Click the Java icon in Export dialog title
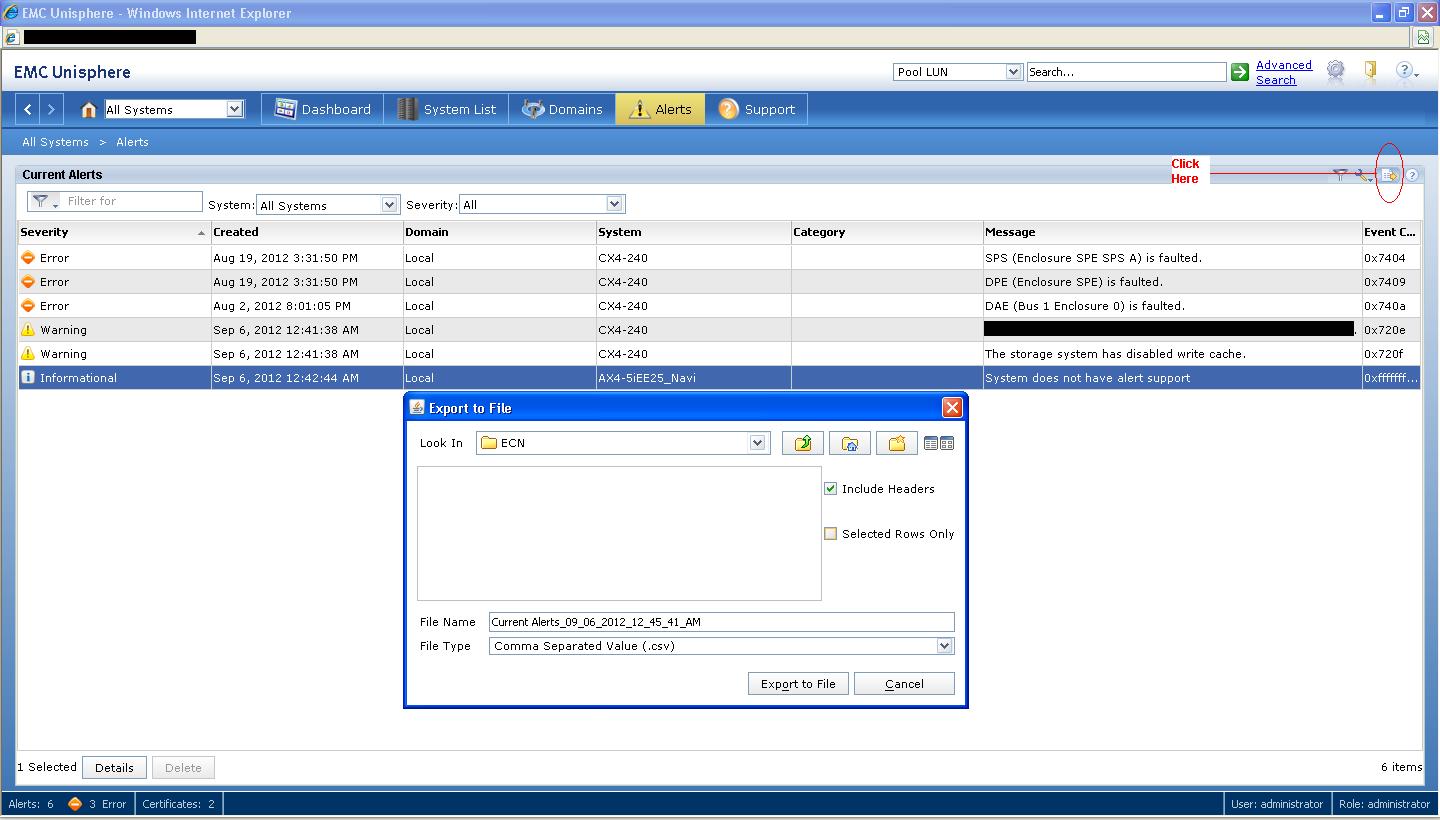 (418, 407)
